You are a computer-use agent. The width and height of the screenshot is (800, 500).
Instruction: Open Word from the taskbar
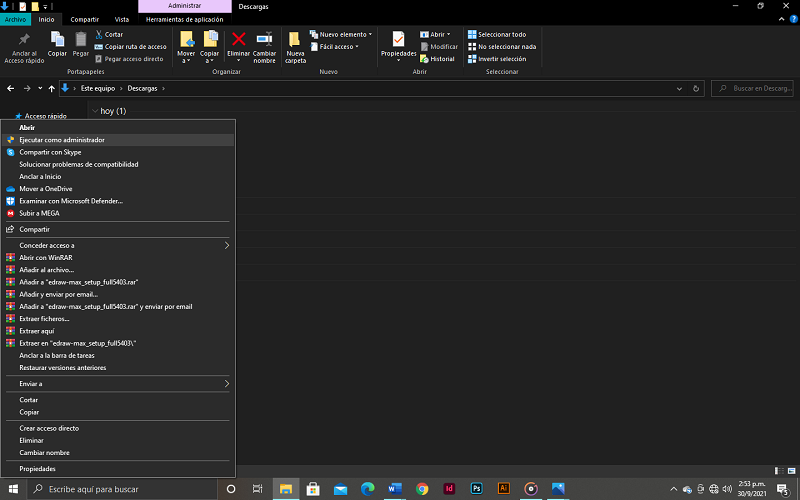pyautogui.click(x=394, y=489)
